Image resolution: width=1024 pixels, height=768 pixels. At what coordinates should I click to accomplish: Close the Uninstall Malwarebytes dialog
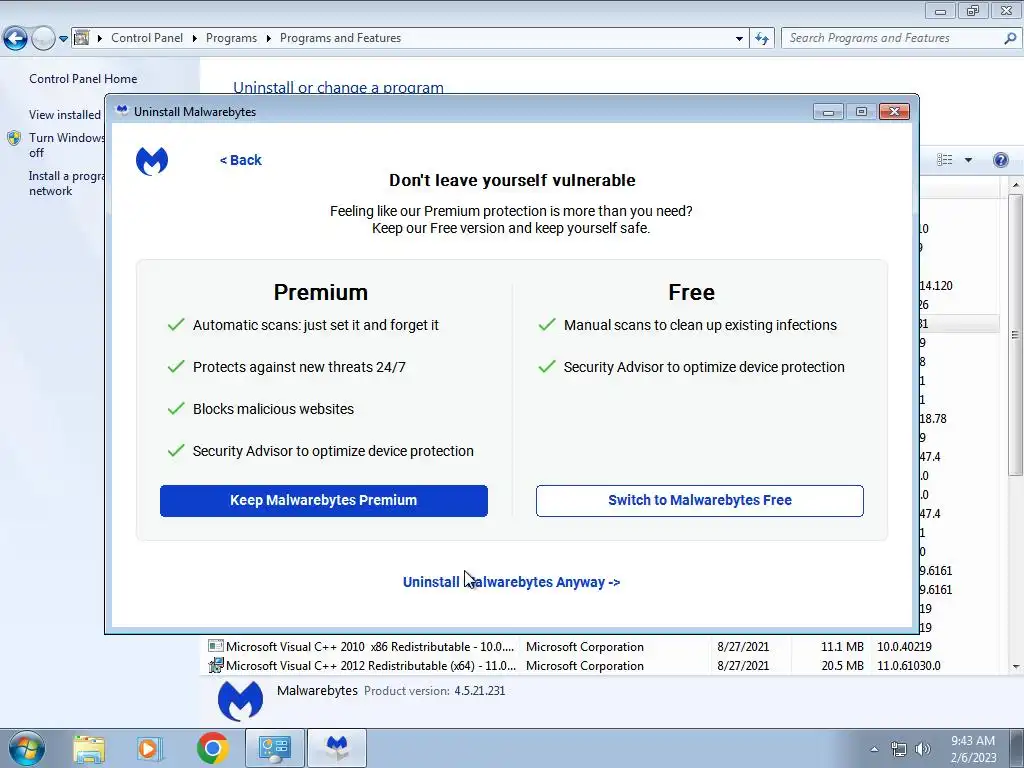click(x=894, y=112)
